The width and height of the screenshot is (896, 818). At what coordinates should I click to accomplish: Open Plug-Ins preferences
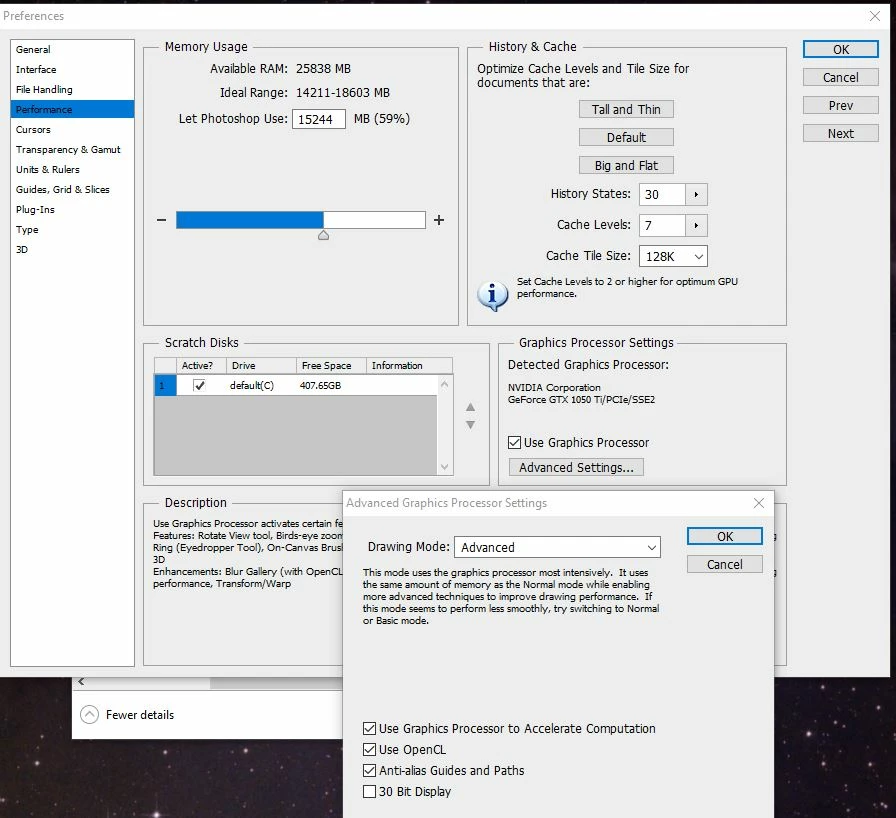tap(72, 210)
